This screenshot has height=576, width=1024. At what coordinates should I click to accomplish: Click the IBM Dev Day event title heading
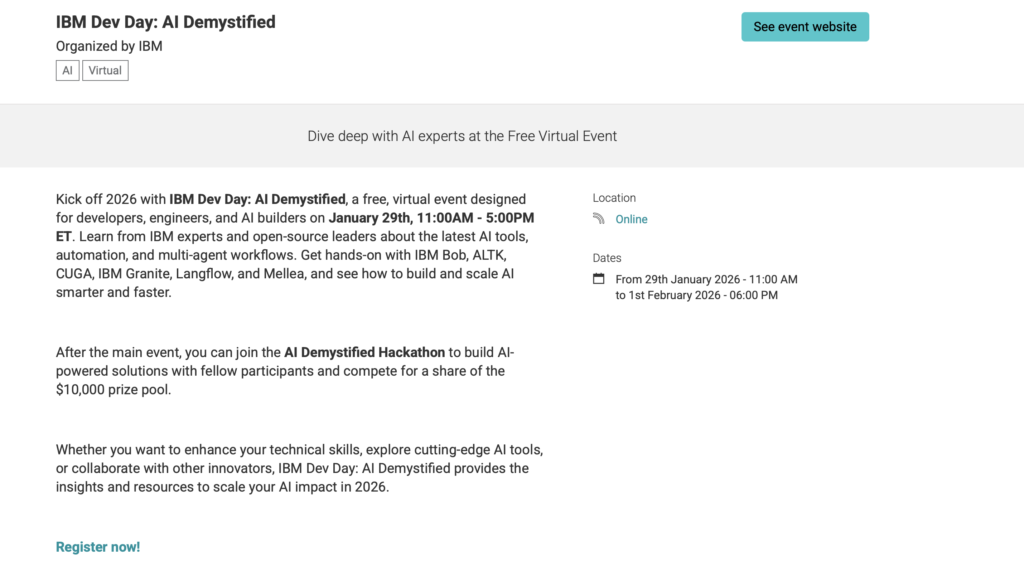pos(165,21)
